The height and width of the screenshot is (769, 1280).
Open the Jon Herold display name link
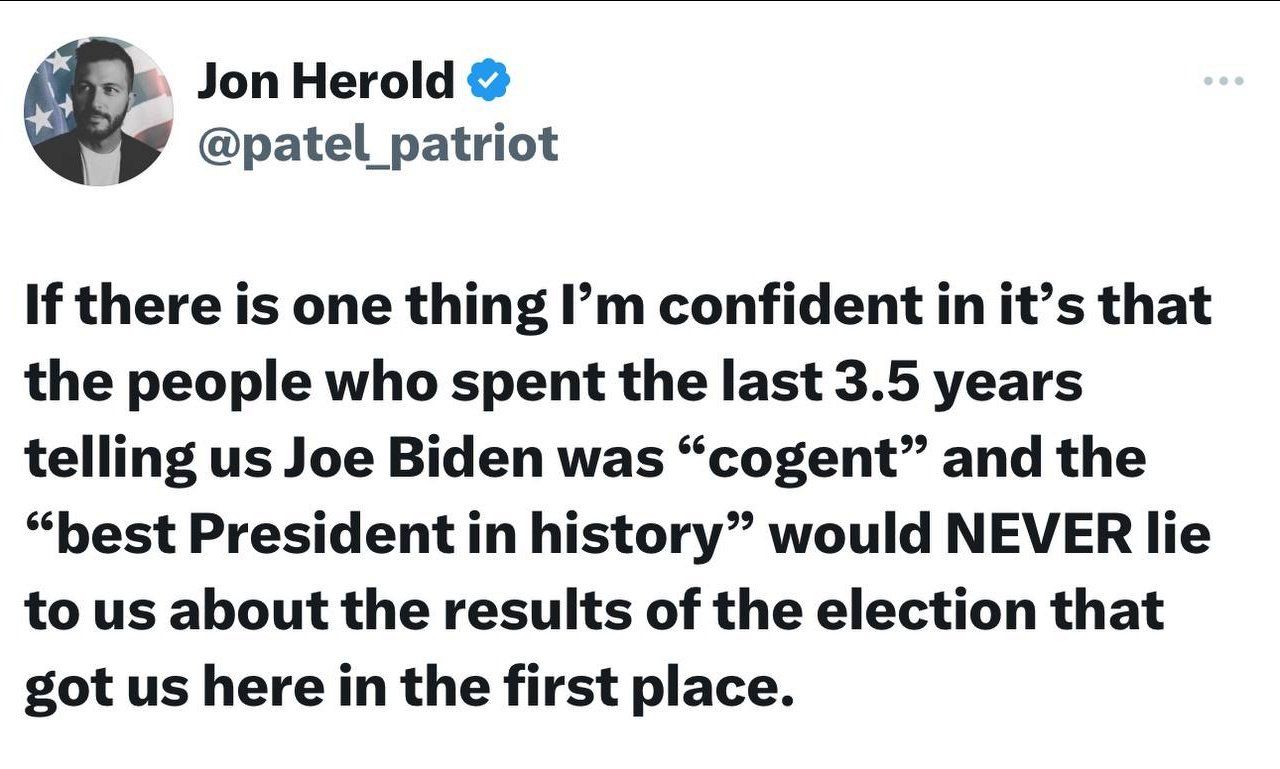[326, 82]
